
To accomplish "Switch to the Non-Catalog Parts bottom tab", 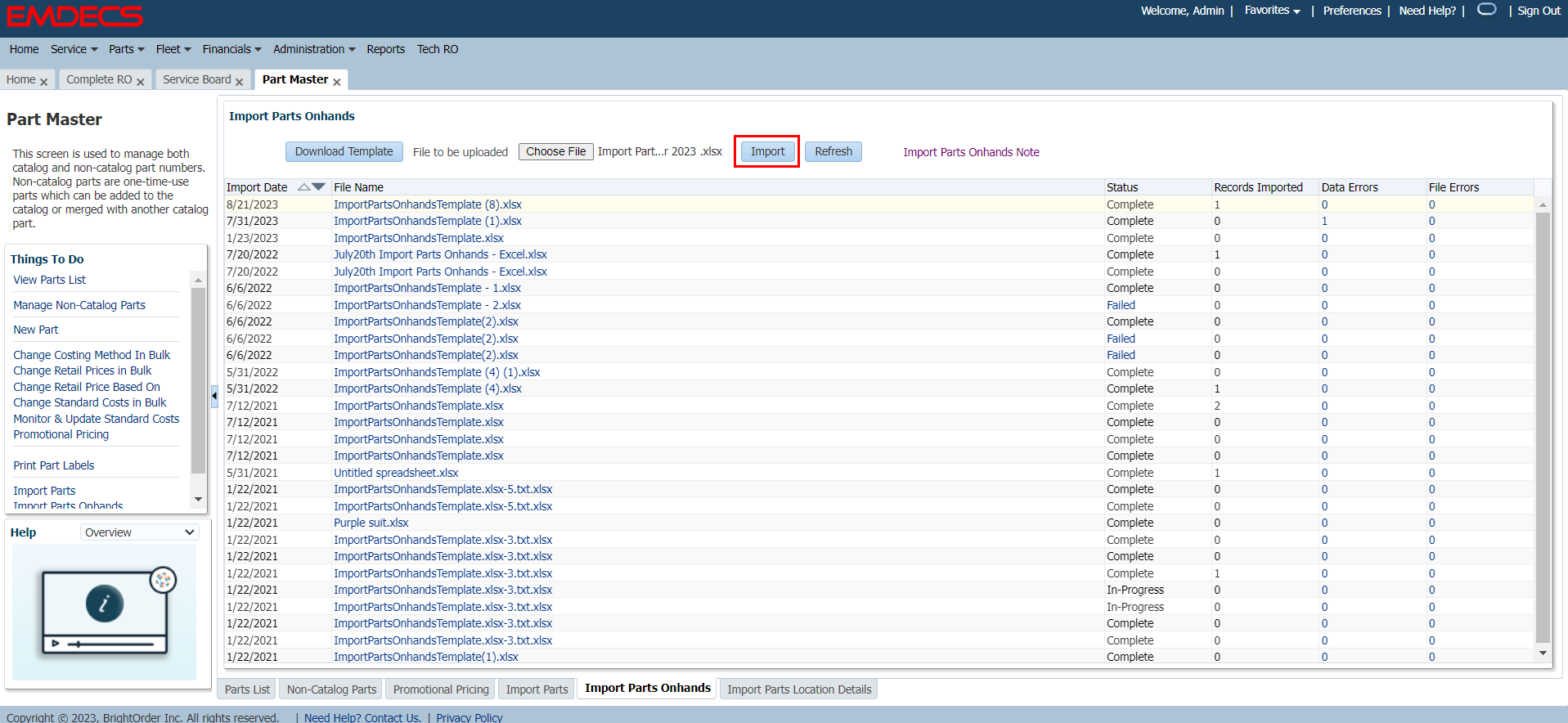I will click(x=331, y=689).
